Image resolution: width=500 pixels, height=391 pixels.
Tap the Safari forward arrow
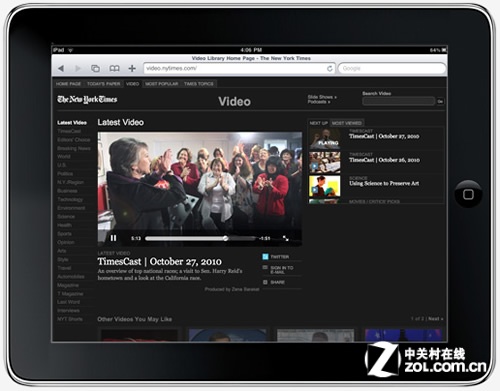click(78, 68)
